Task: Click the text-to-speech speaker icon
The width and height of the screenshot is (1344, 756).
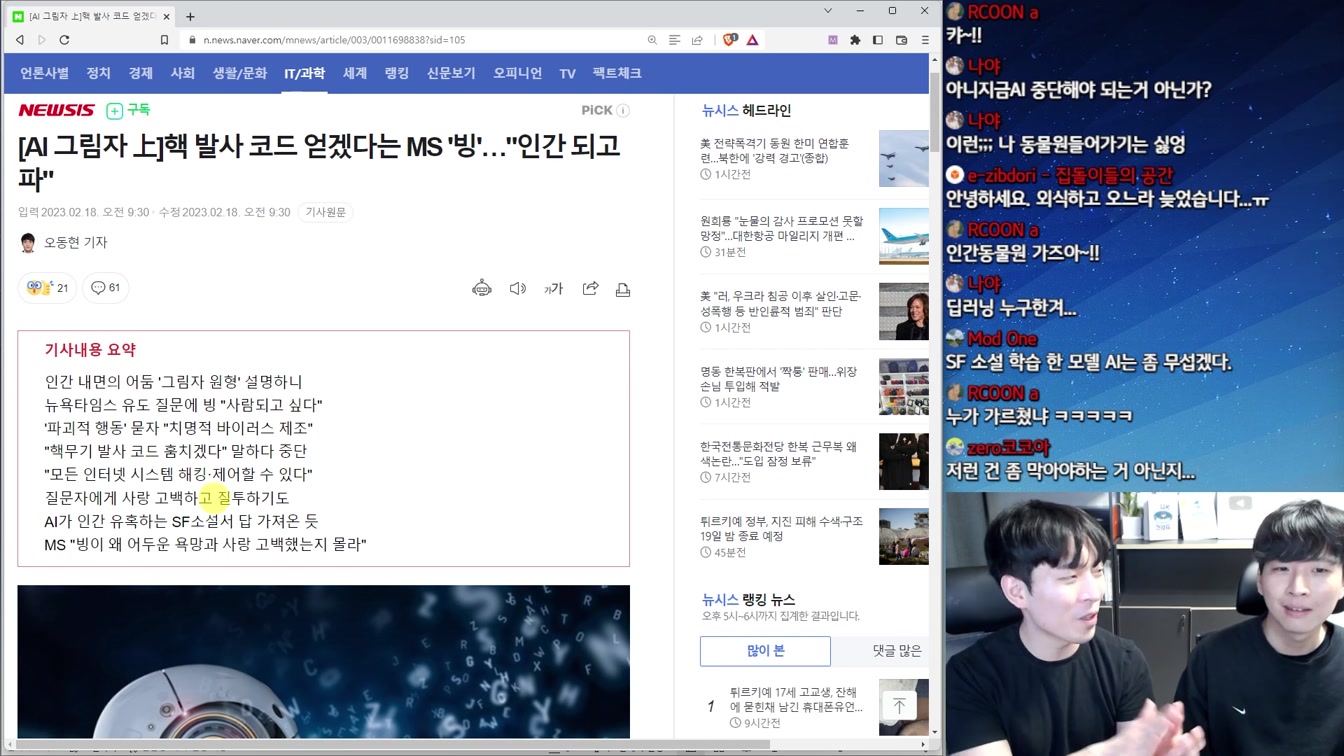Action: click(518, 289)
